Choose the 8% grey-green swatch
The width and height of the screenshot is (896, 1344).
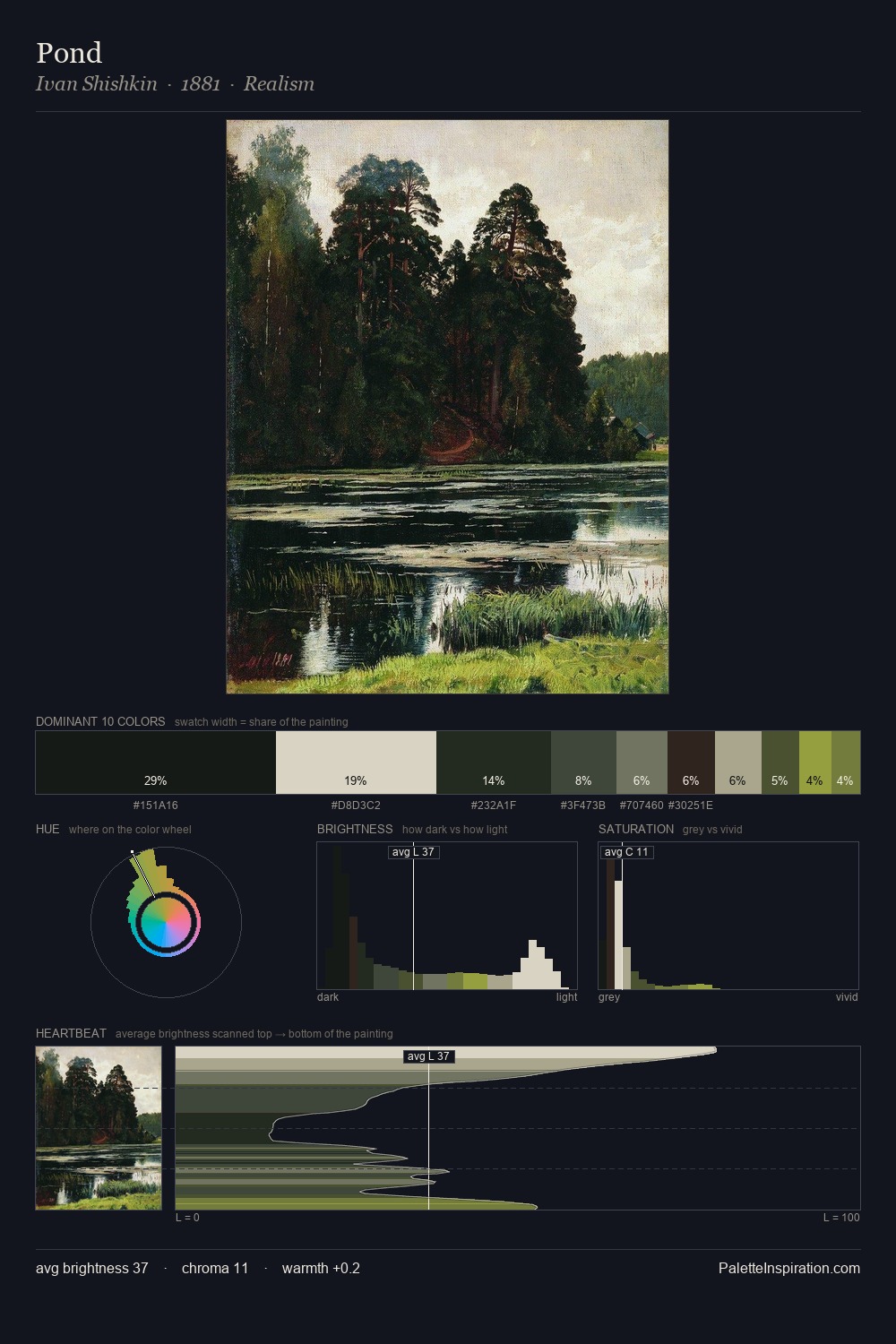click(x=583, y=762)
